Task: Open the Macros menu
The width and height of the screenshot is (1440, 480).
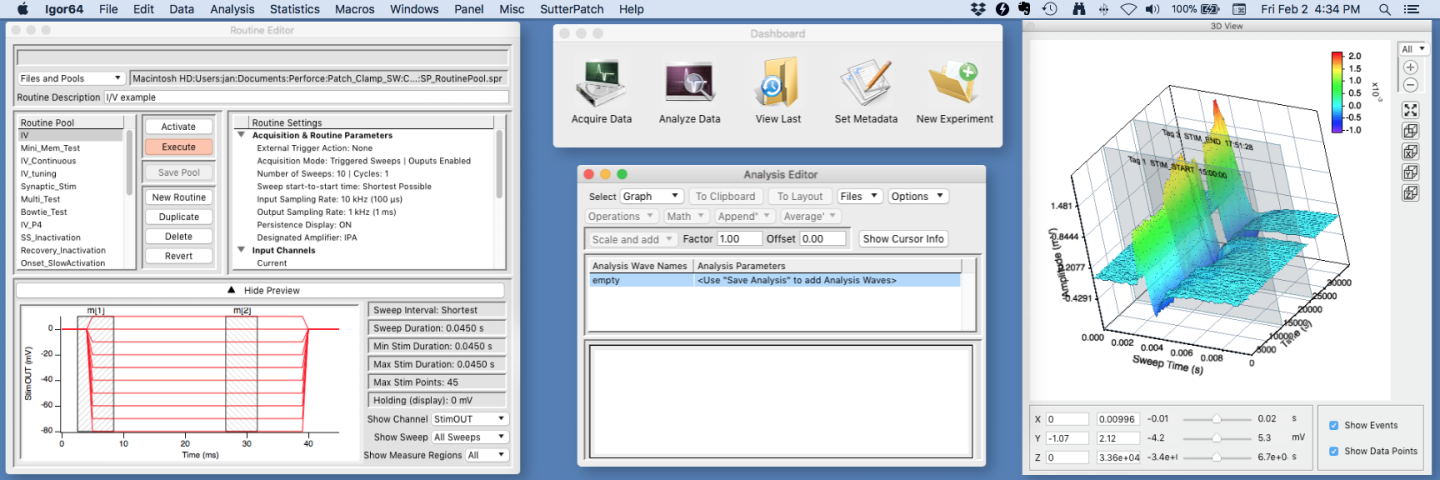Action: click(x=355, y=9)
